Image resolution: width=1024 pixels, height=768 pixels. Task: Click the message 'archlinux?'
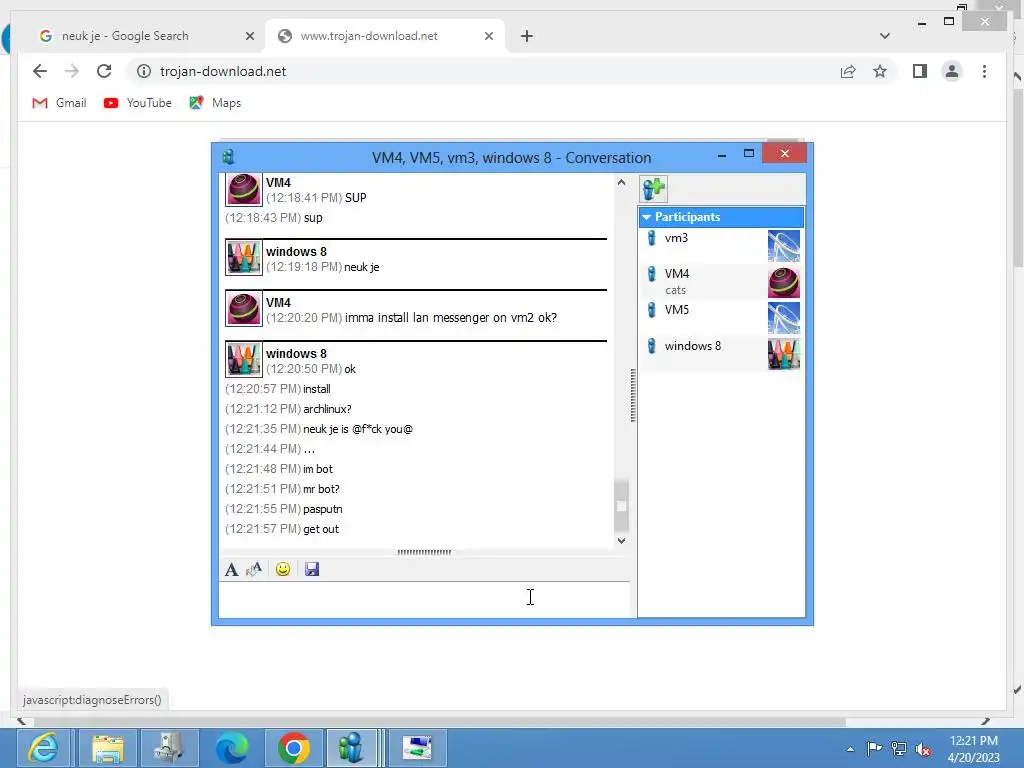(x=327, y=409)
